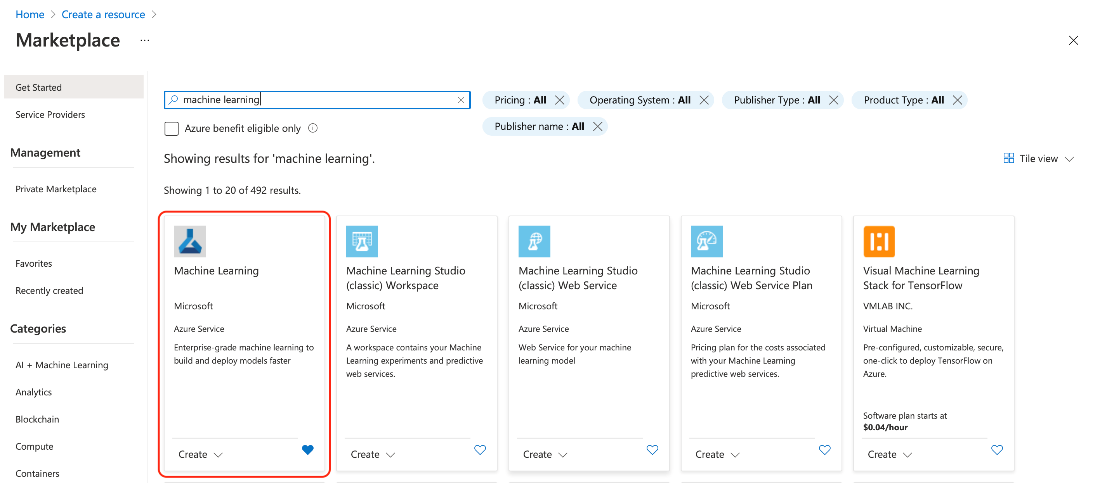Remove the Pricing filter
Image resolution: width=1100 pixels, height=483 pixels.
click(x=559, y=100)
